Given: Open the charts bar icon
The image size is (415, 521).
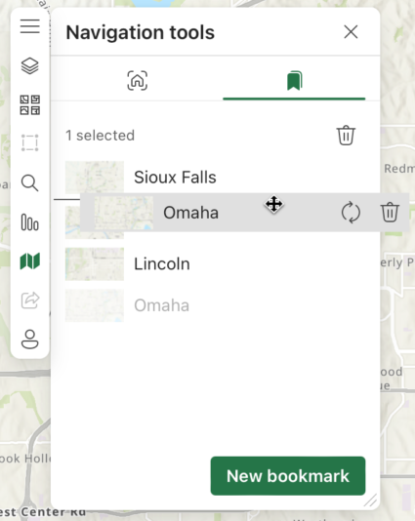Looking at the screenshot, I should click(30, 222).
